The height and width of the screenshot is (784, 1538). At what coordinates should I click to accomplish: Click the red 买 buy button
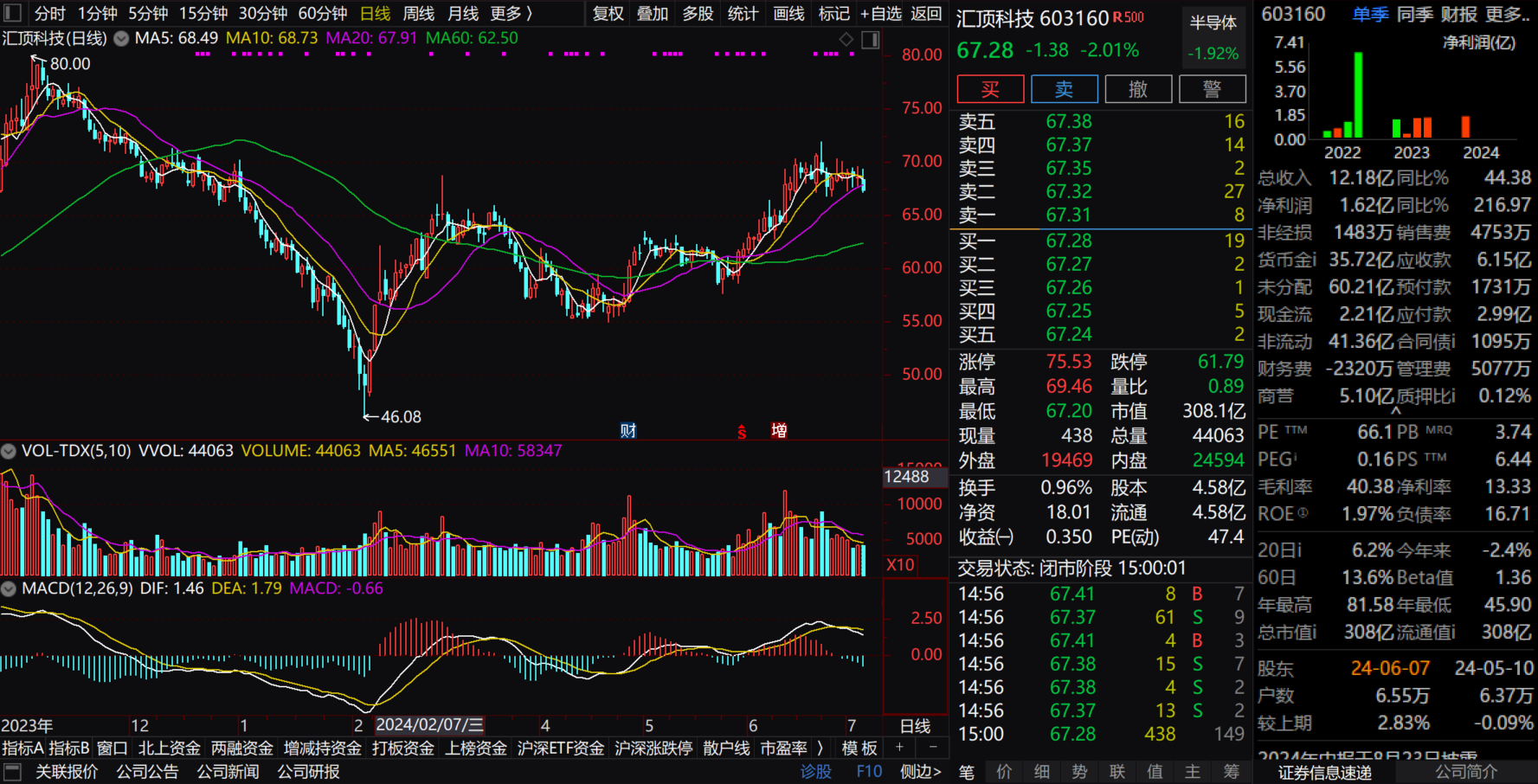pyautogui.click(x=990, y=89)
